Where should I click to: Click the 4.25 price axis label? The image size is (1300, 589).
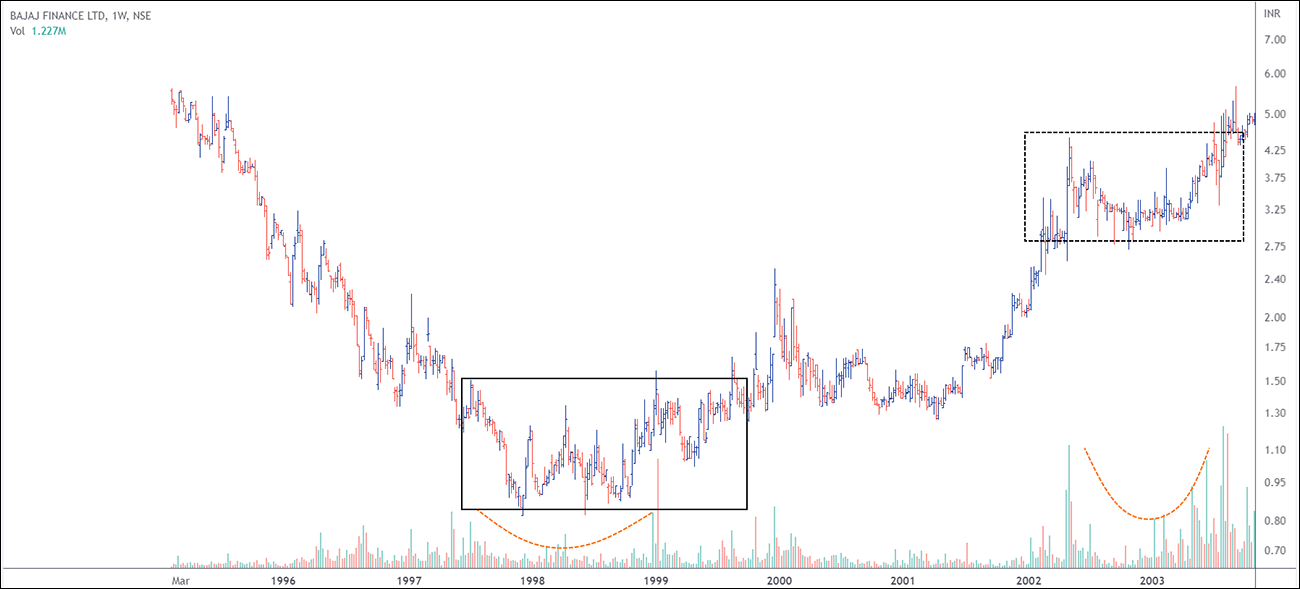tap(1274, 150)
